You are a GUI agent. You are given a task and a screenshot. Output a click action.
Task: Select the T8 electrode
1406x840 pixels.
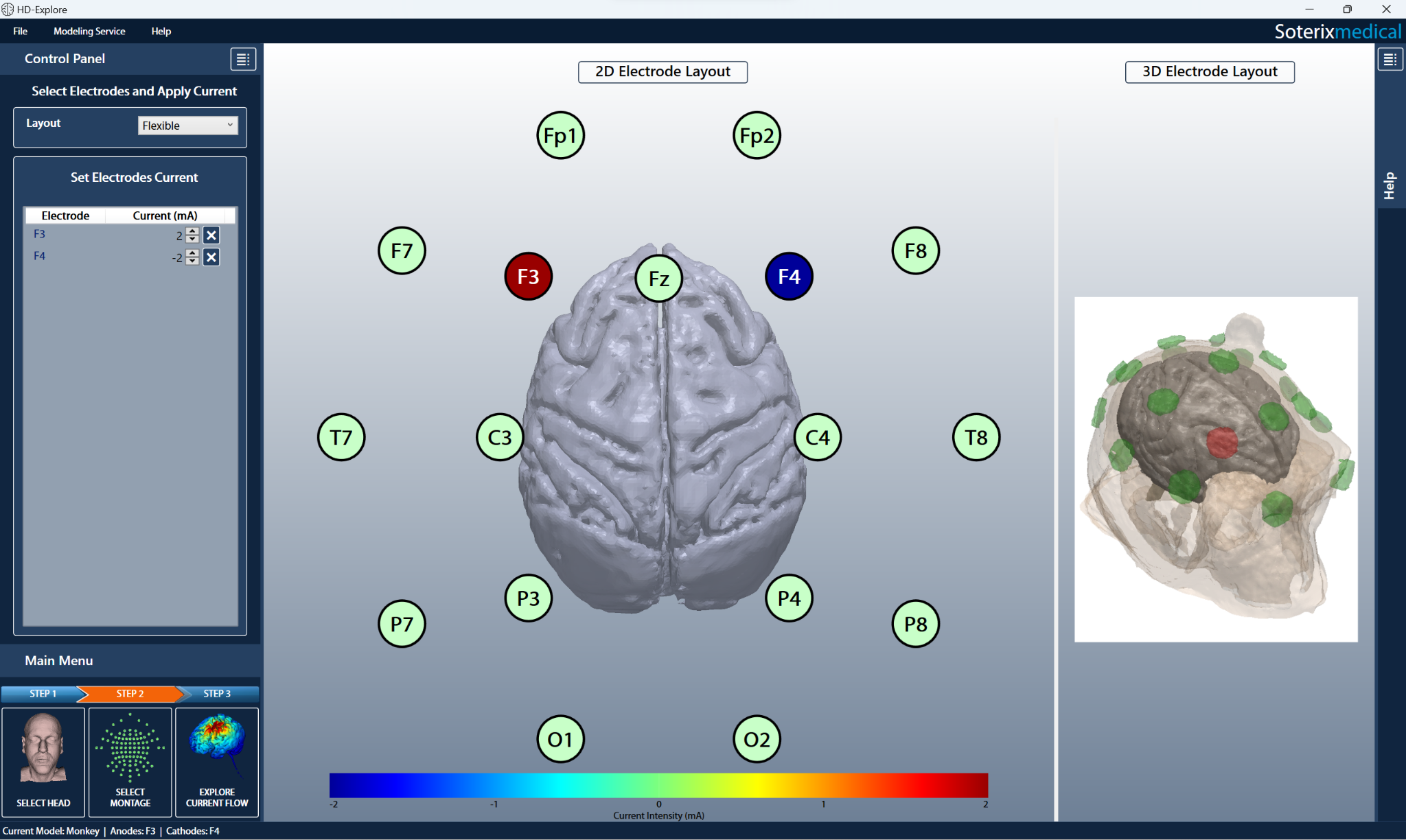976,437
